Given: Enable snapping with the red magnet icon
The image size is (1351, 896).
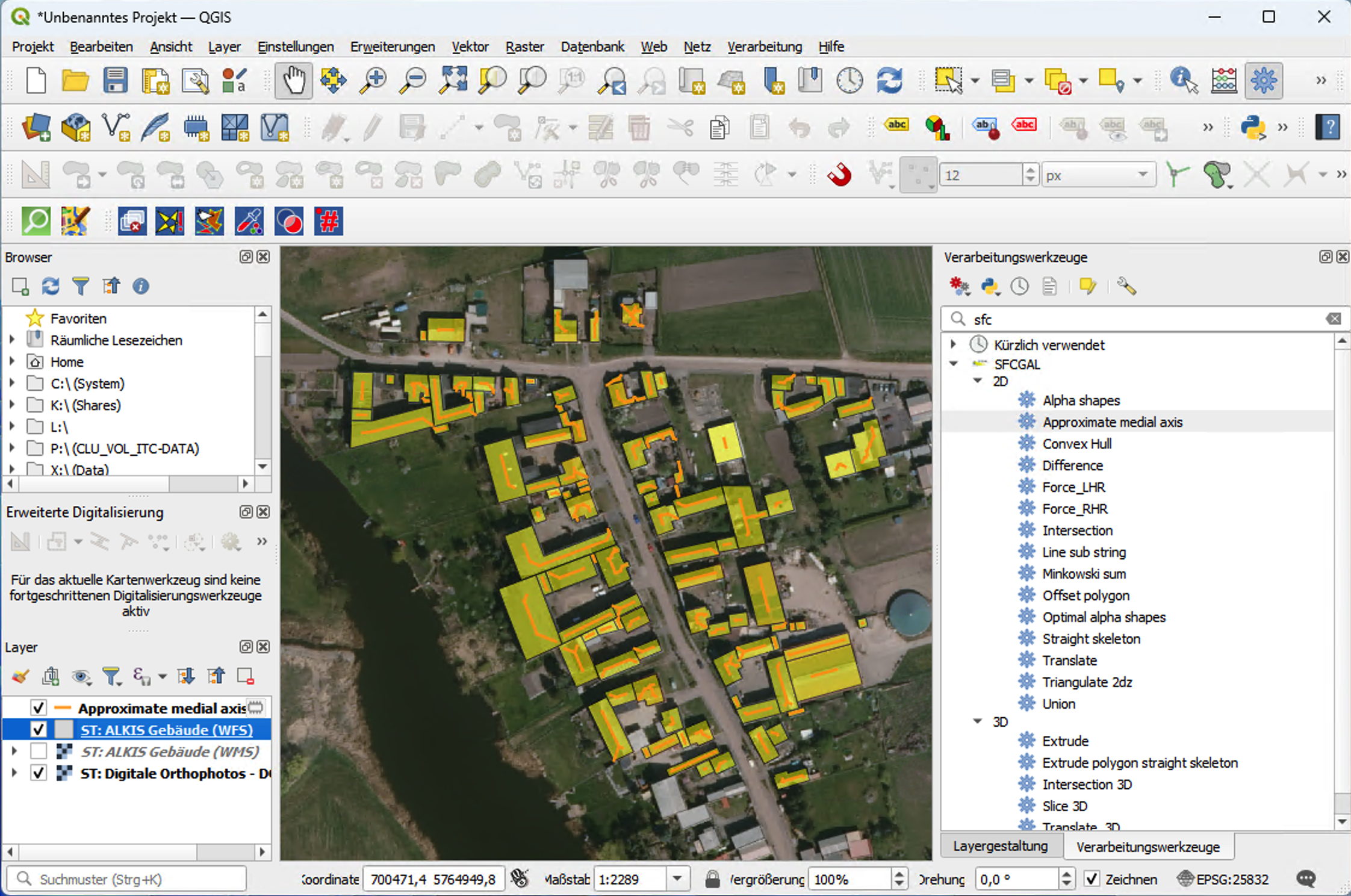Looking at the screenshot, I should coord(839,175).
